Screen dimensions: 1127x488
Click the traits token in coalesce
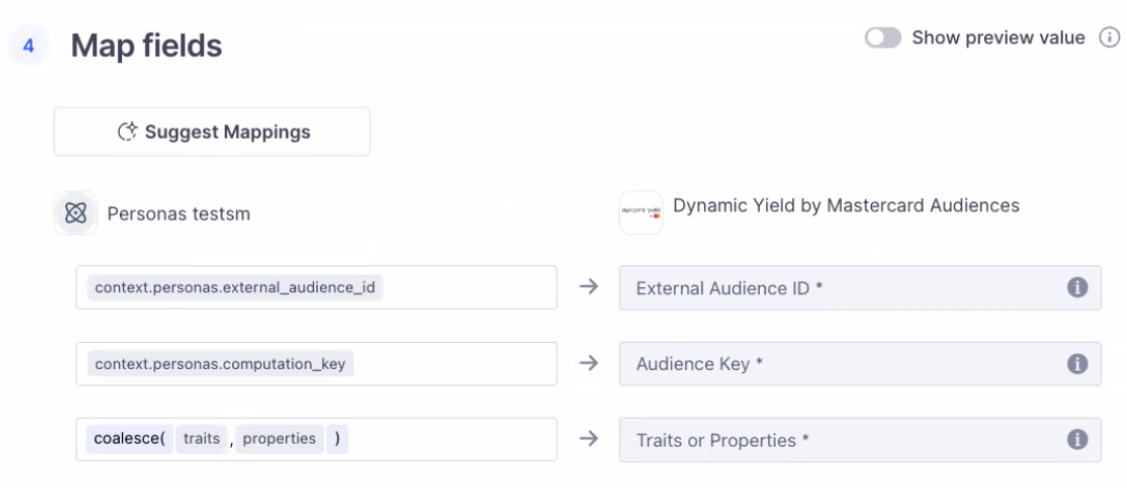click(x=201, y=438)
